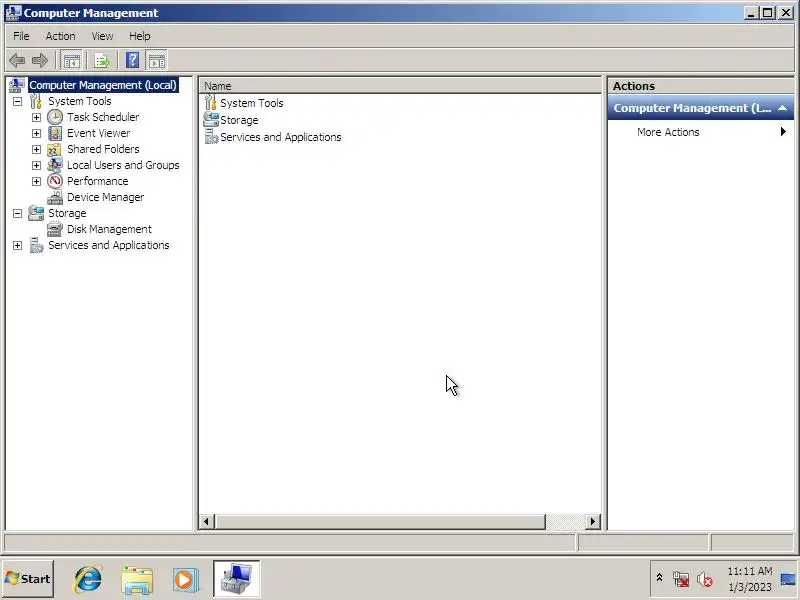
Task: Click the Event Viewer icon in tree
Action: [55, 133]
